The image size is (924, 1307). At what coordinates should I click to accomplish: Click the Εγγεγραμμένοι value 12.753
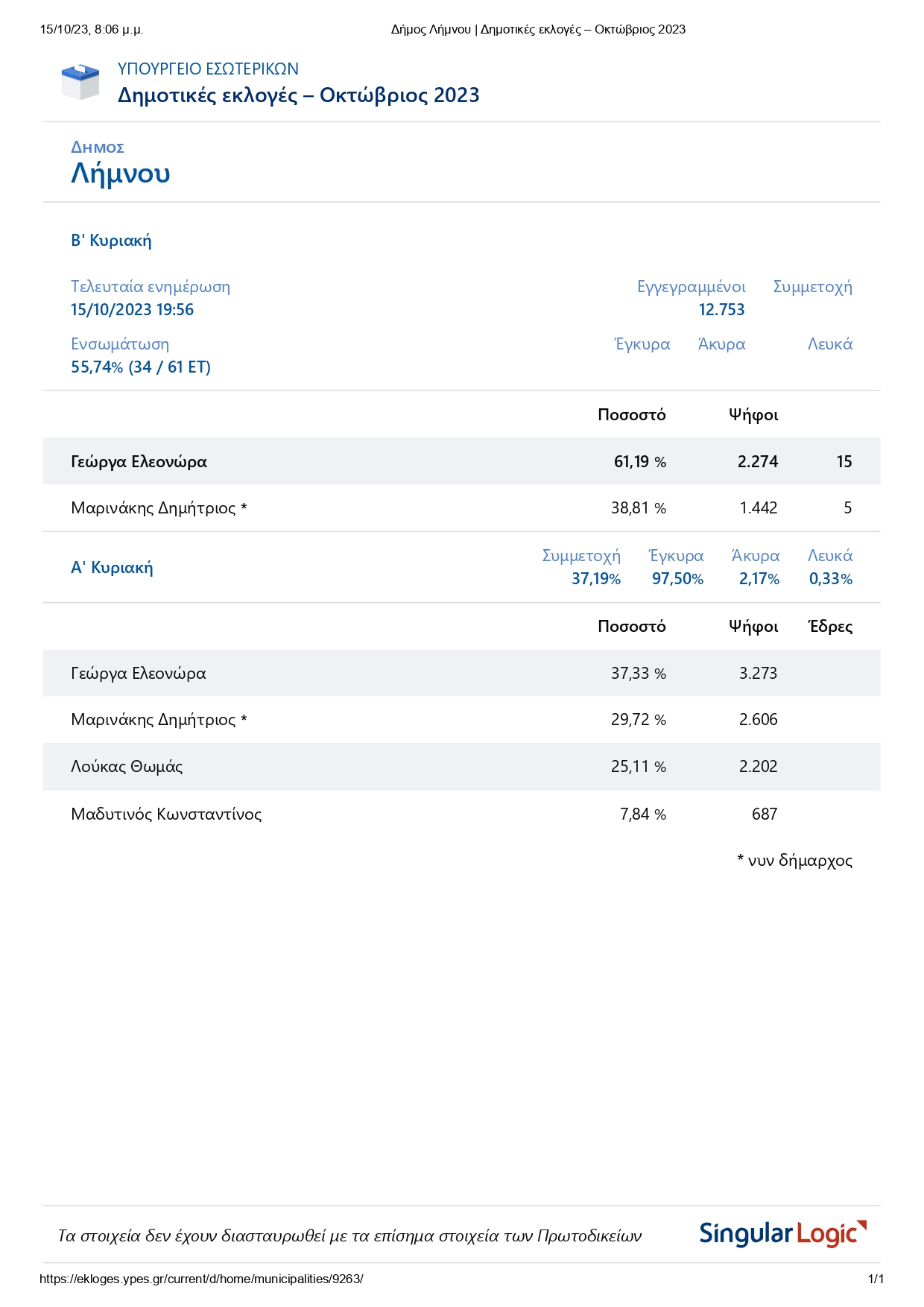pyautogui.click(x=721, y=310)
